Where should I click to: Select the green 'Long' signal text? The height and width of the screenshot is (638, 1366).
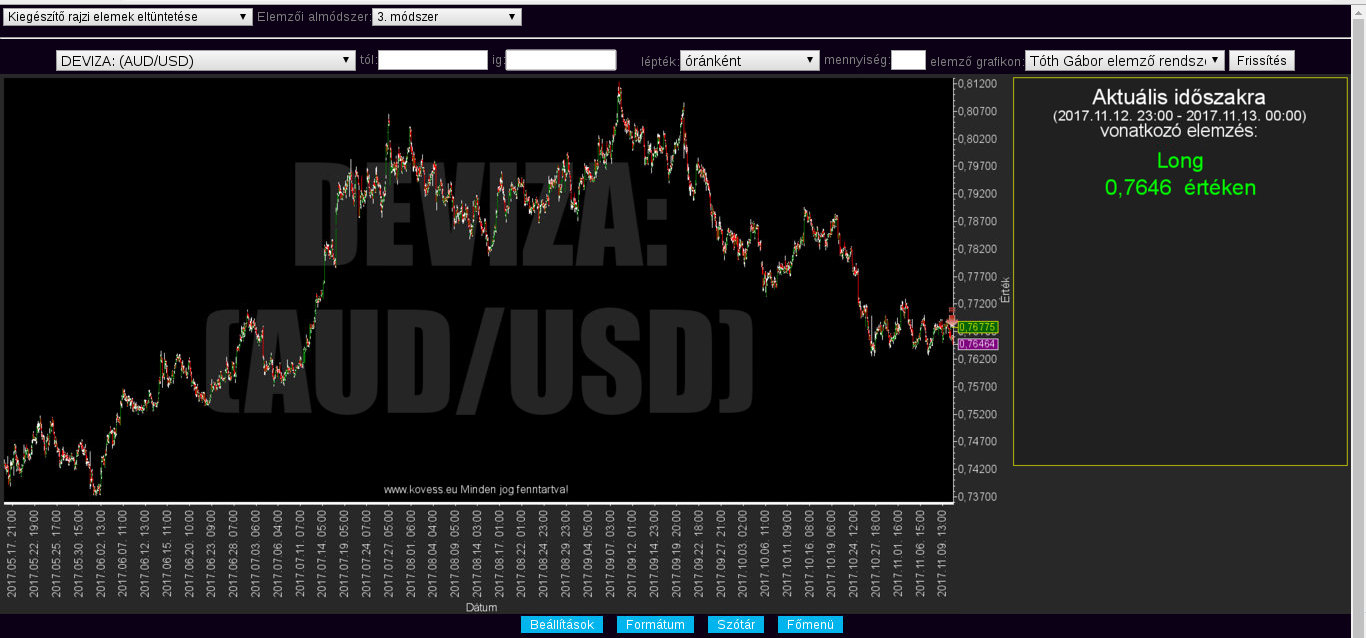pos(1180,161)
